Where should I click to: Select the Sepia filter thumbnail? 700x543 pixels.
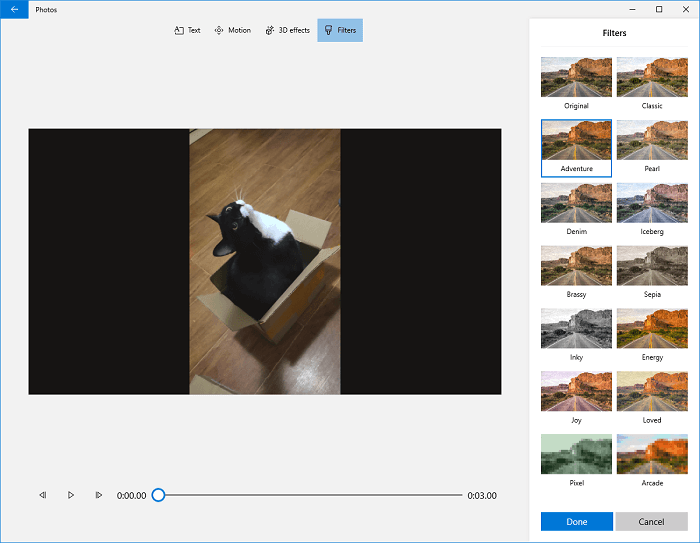tap(652, 266)
